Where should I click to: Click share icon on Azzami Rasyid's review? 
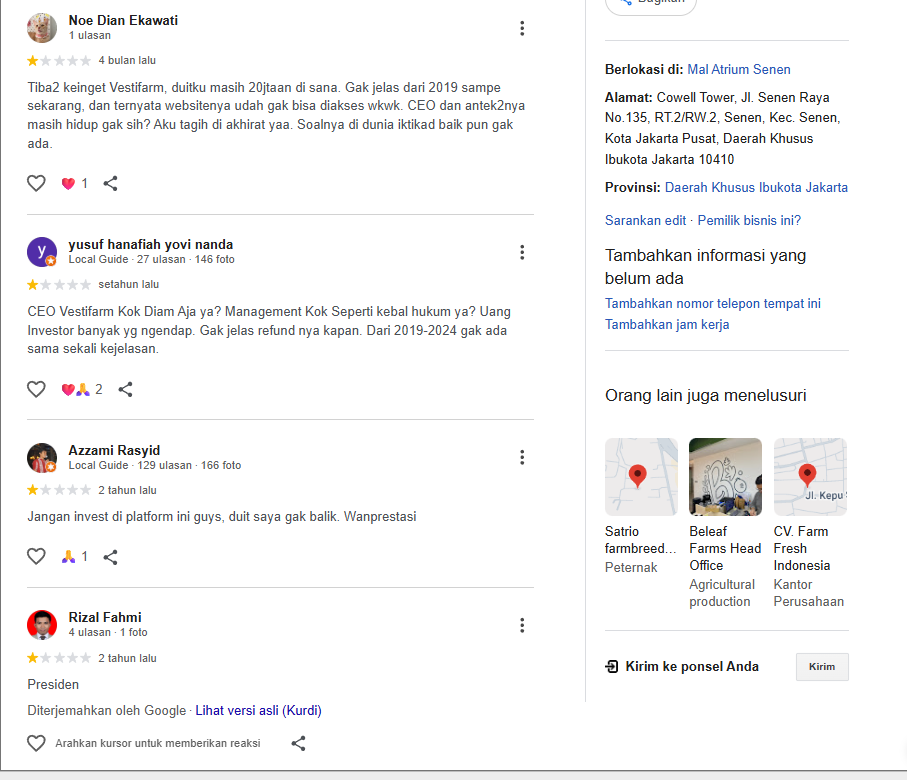tap(111, 556)
